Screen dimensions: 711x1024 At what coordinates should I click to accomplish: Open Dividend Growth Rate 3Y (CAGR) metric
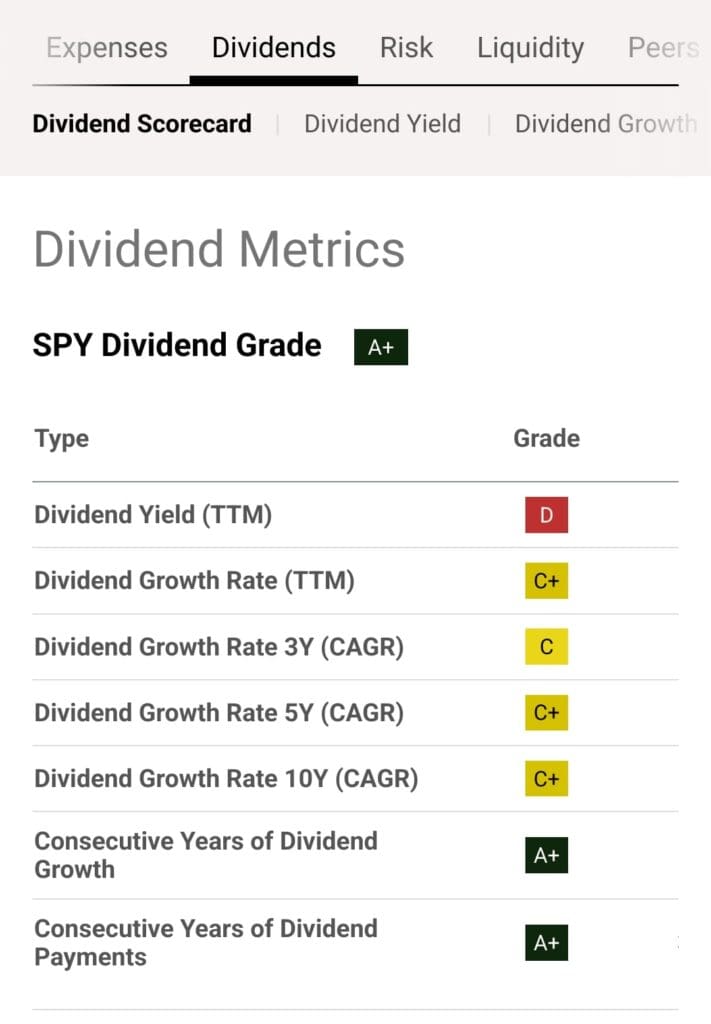coord(219,647)
